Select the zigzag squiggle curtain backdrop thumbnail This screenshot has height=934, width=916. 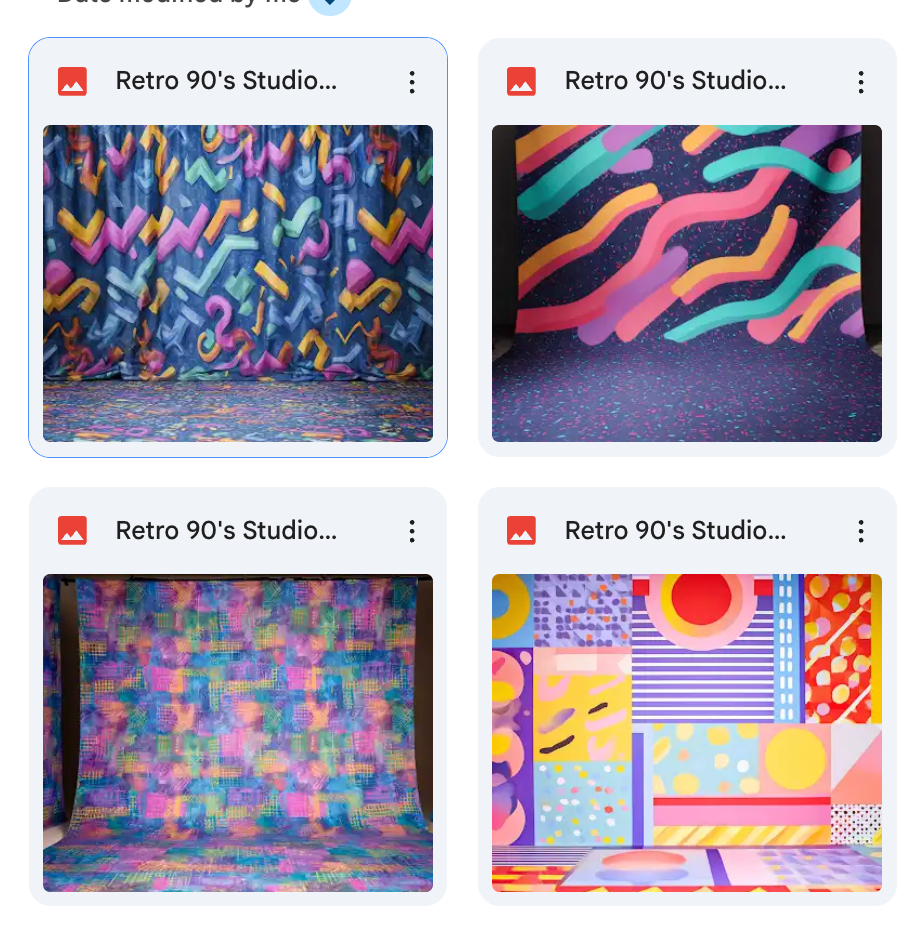238,283
